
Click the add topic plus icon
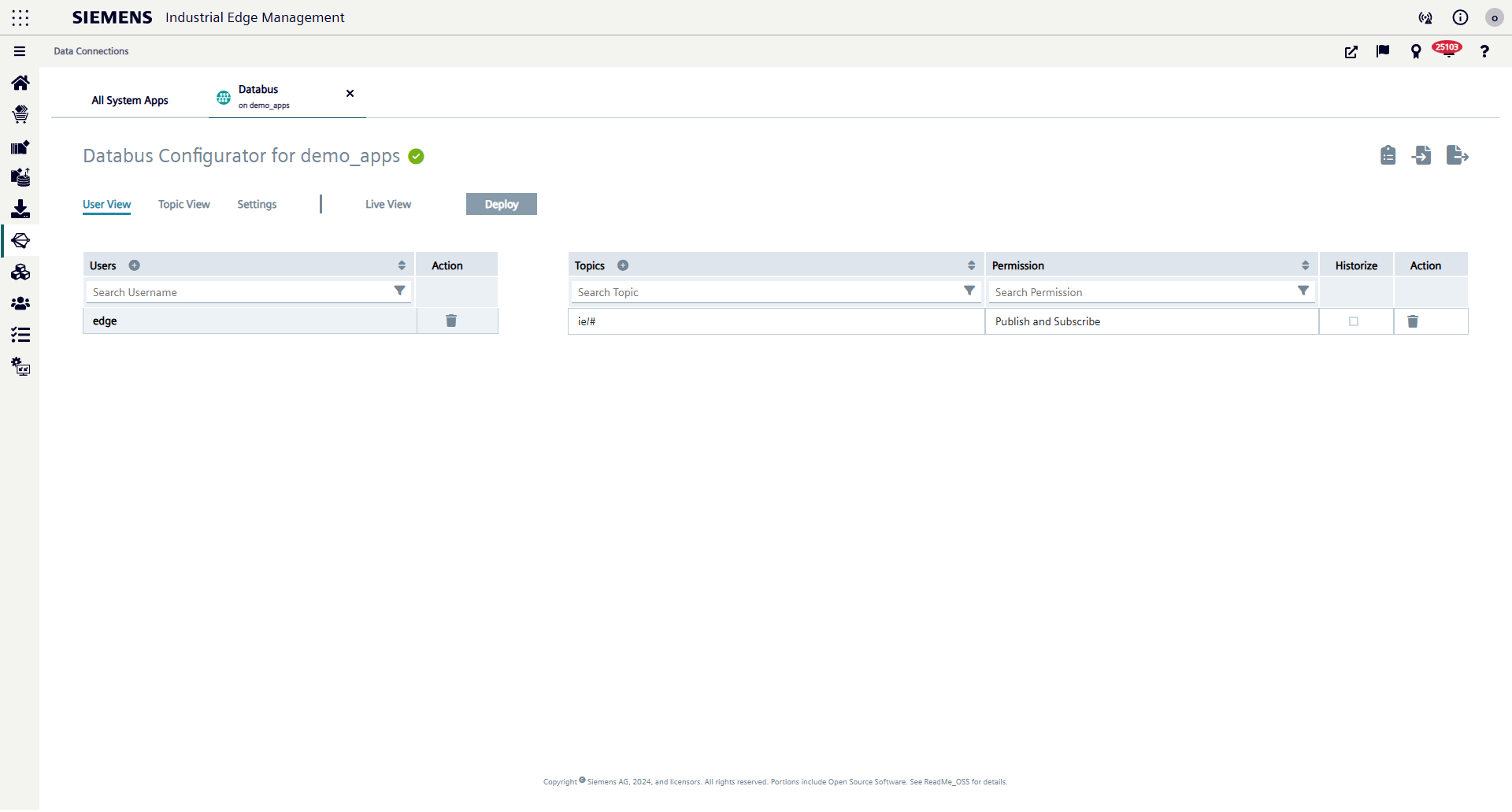(x=623, y=265)
